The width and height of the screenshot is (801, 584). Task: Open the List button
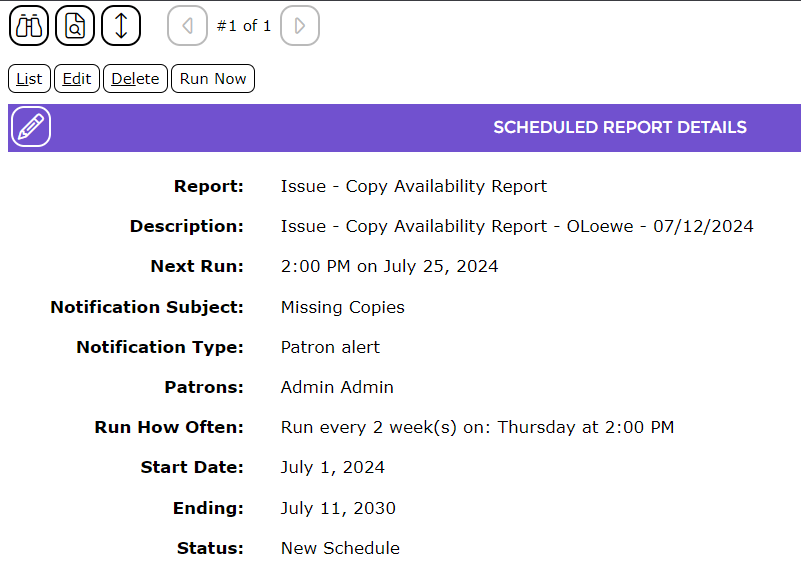point(29,79)
